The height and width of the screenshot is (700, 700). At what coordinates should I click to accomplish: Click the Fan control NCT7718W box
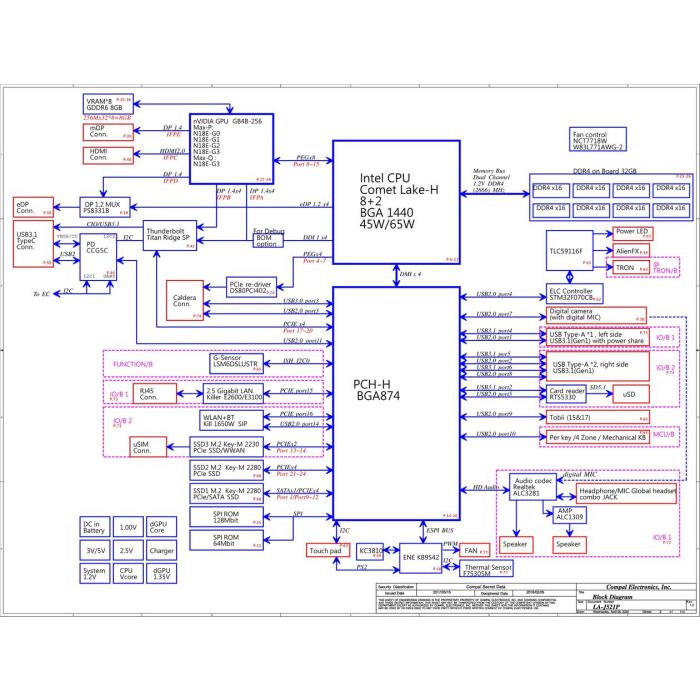598,139
